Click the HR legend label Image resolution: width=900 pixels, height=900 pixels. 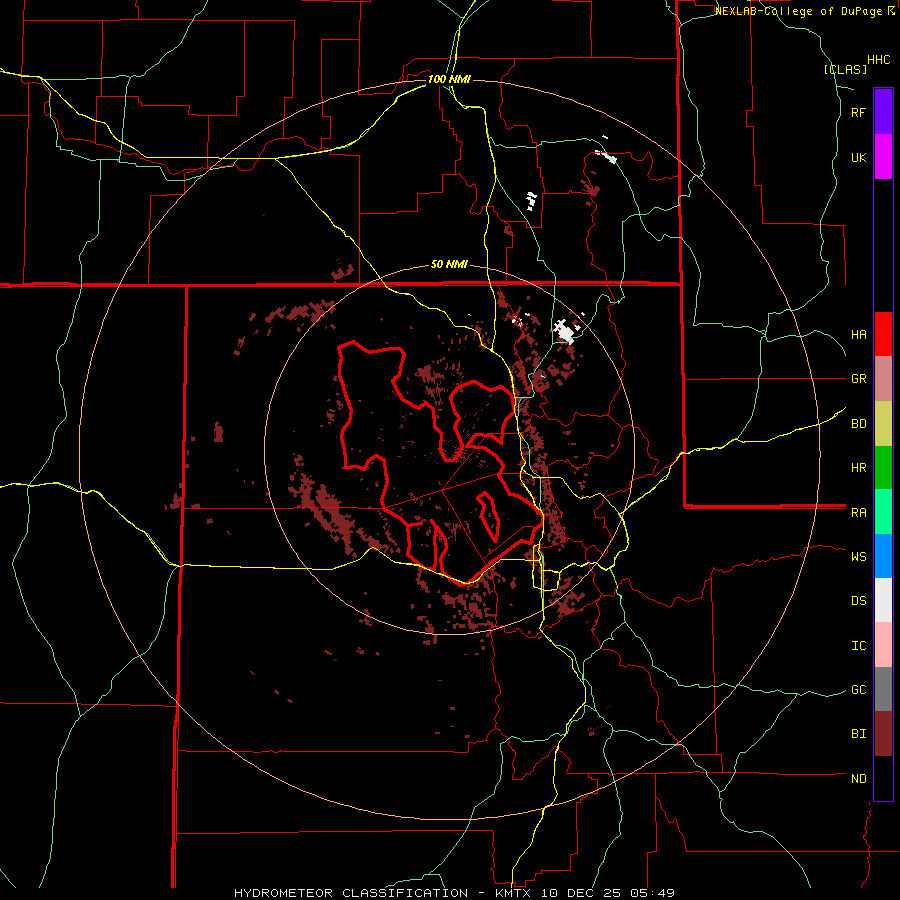(x=858, y=468)
